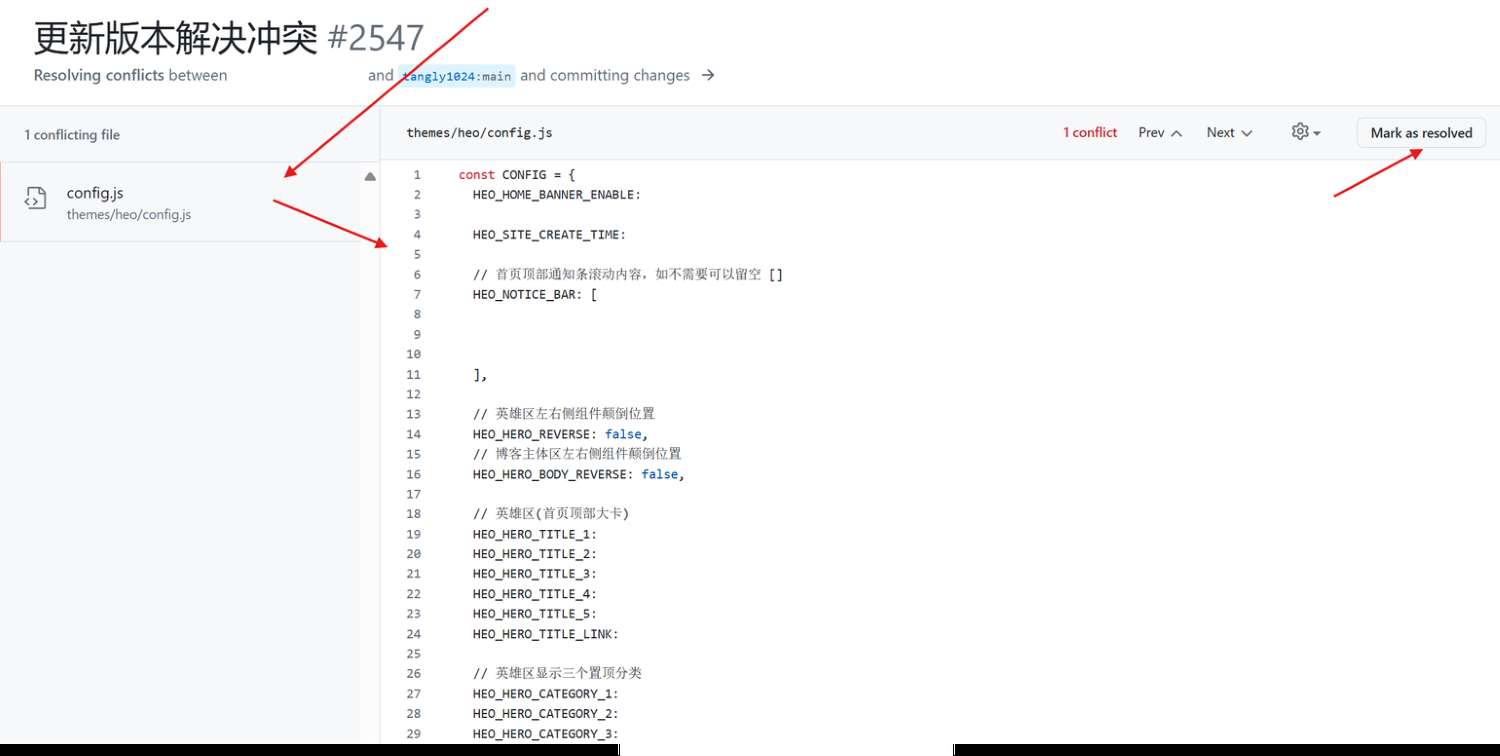Go to the next conflict with Next

(x=1229, y=132)
